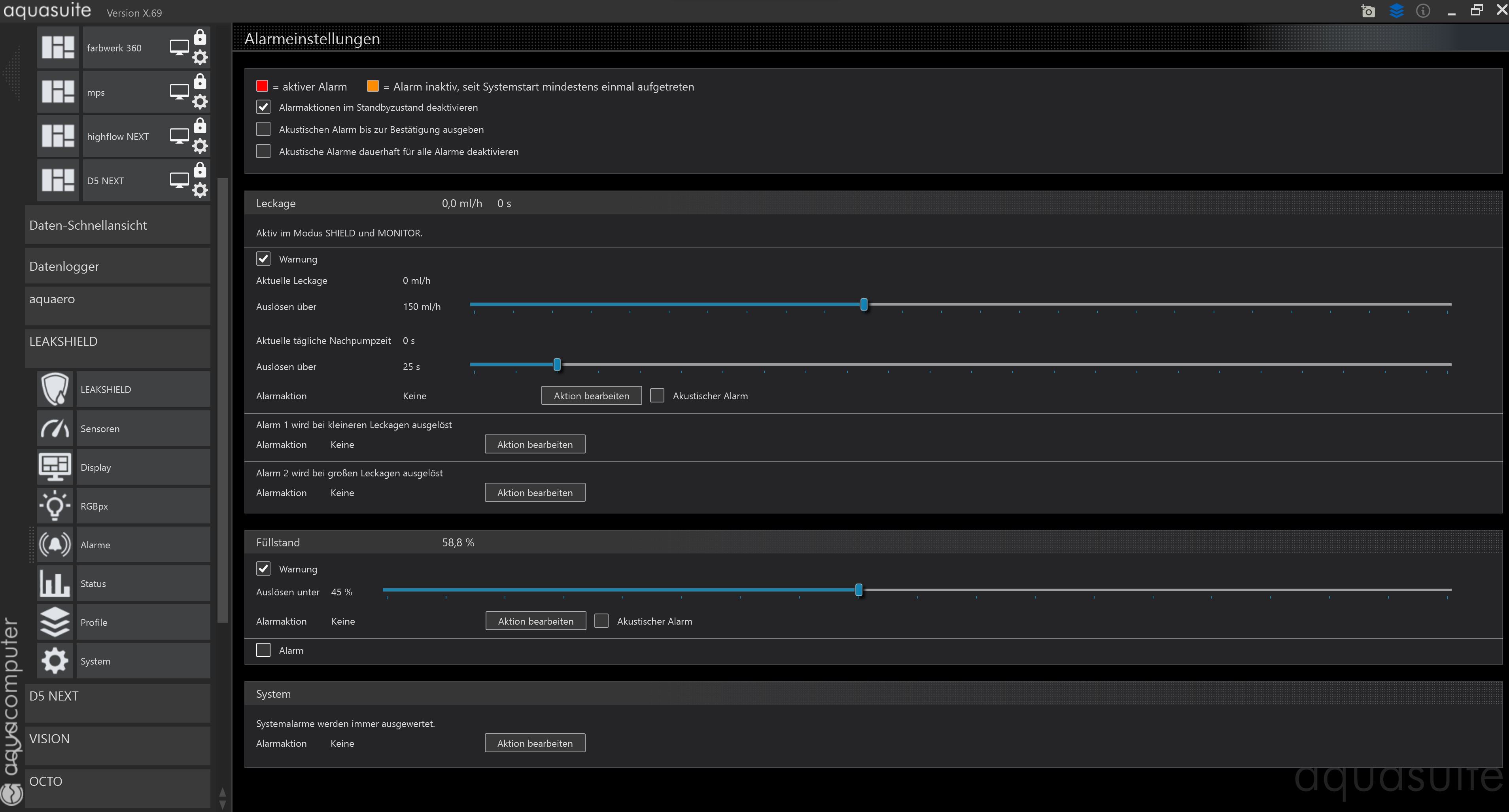Uncheck Alarmaktionen im Standbyzustand deaktivieren
The image size is (1509, 812).
(264, 107)
